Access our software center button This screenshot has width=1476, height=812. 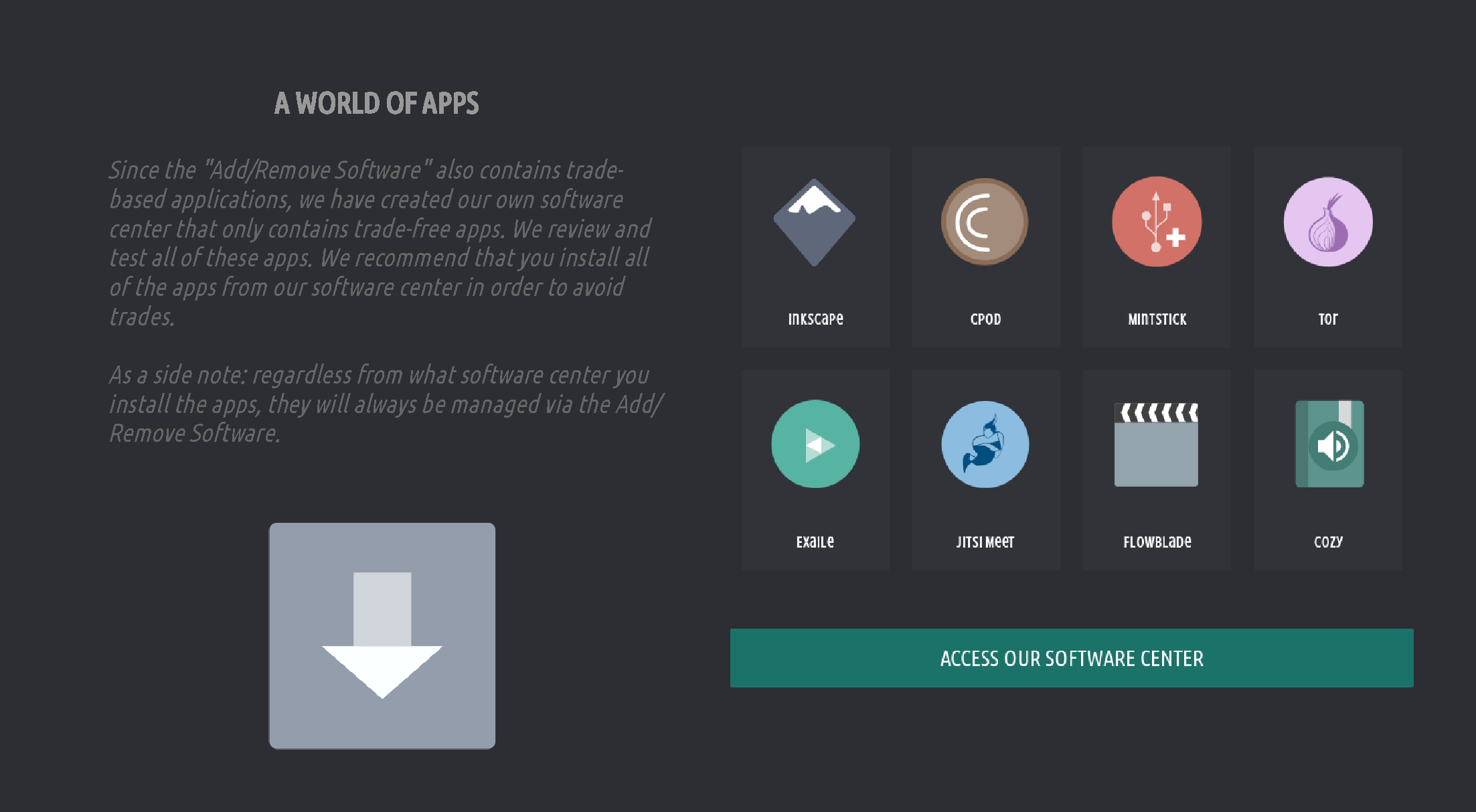(x=1072, y=658)
